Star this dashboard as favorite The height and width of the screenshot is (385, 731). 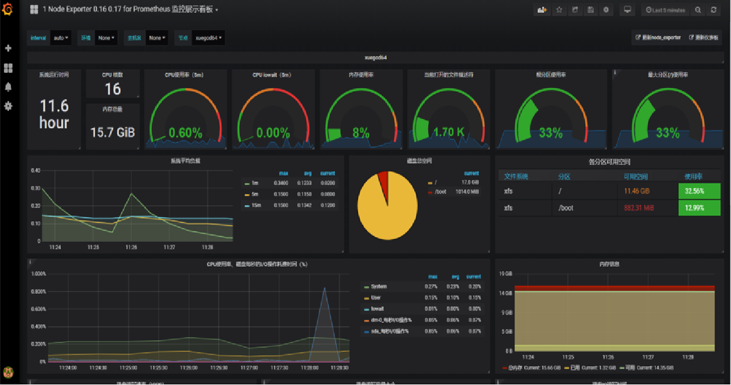pyautogui.click(x=559, y=10)
